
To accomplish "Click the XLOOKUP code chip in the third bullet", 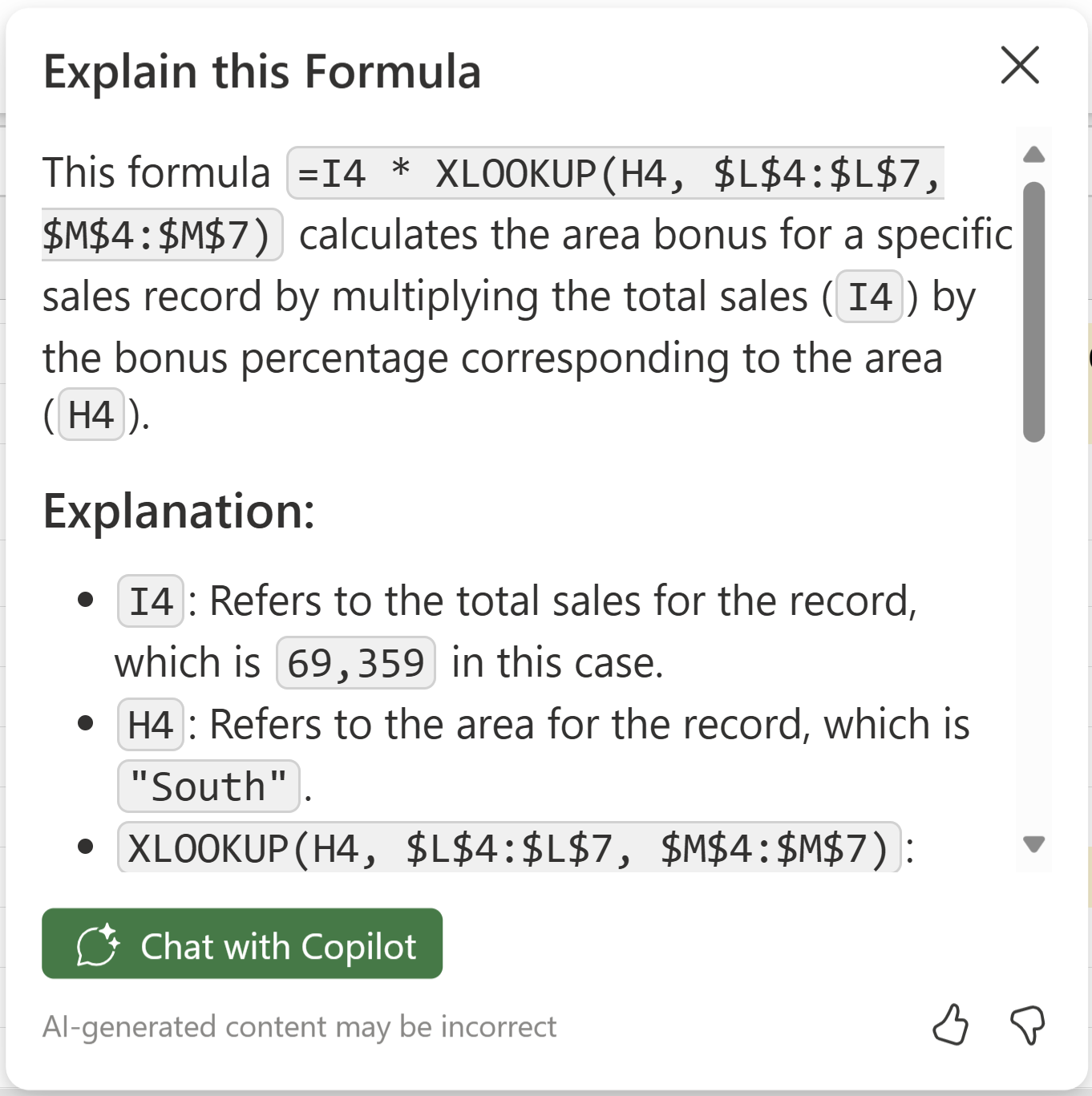I will (x=508, y=848).
